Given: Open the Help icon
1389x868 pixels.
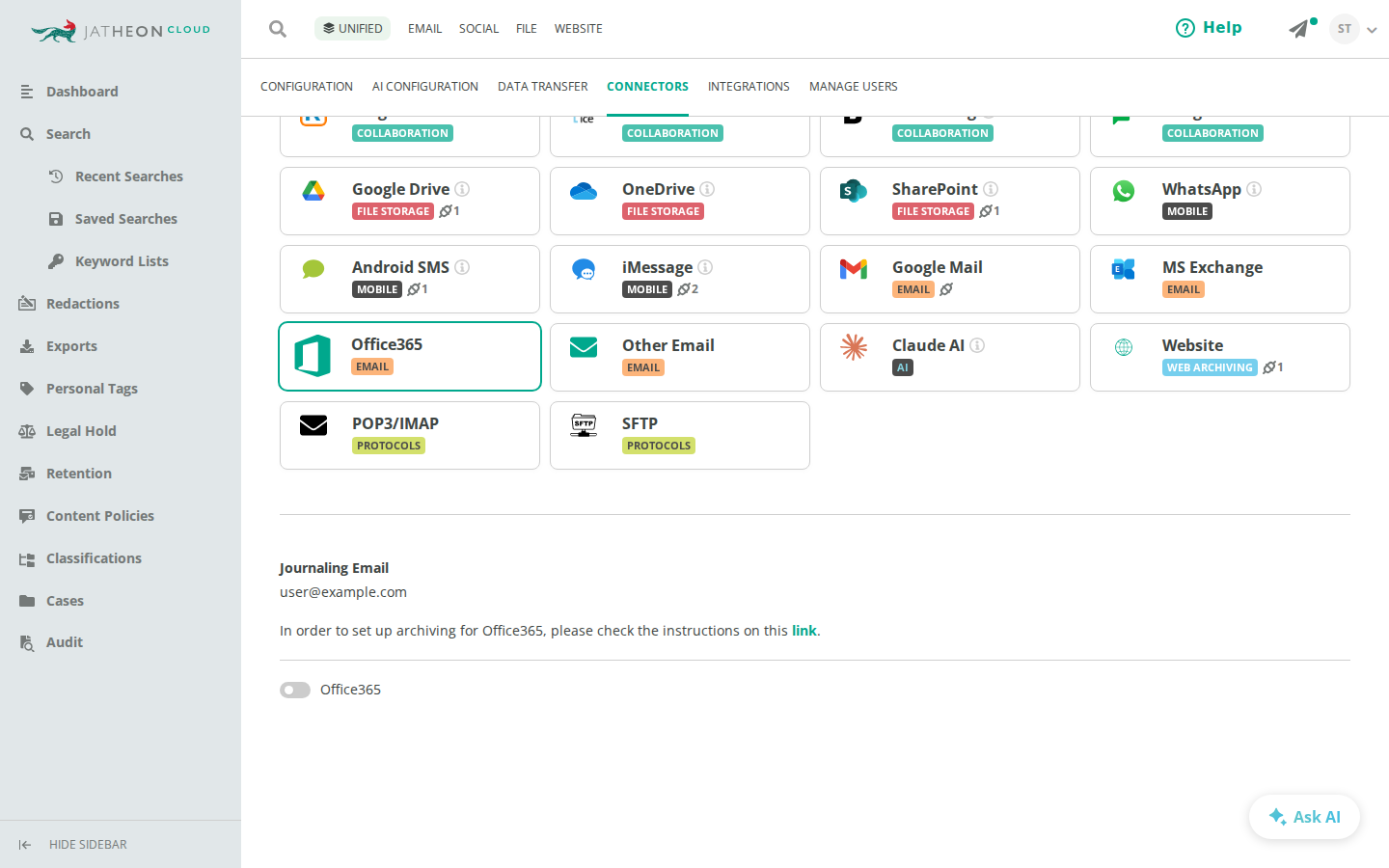Looking at the screenshot, I should point(1185,28).
